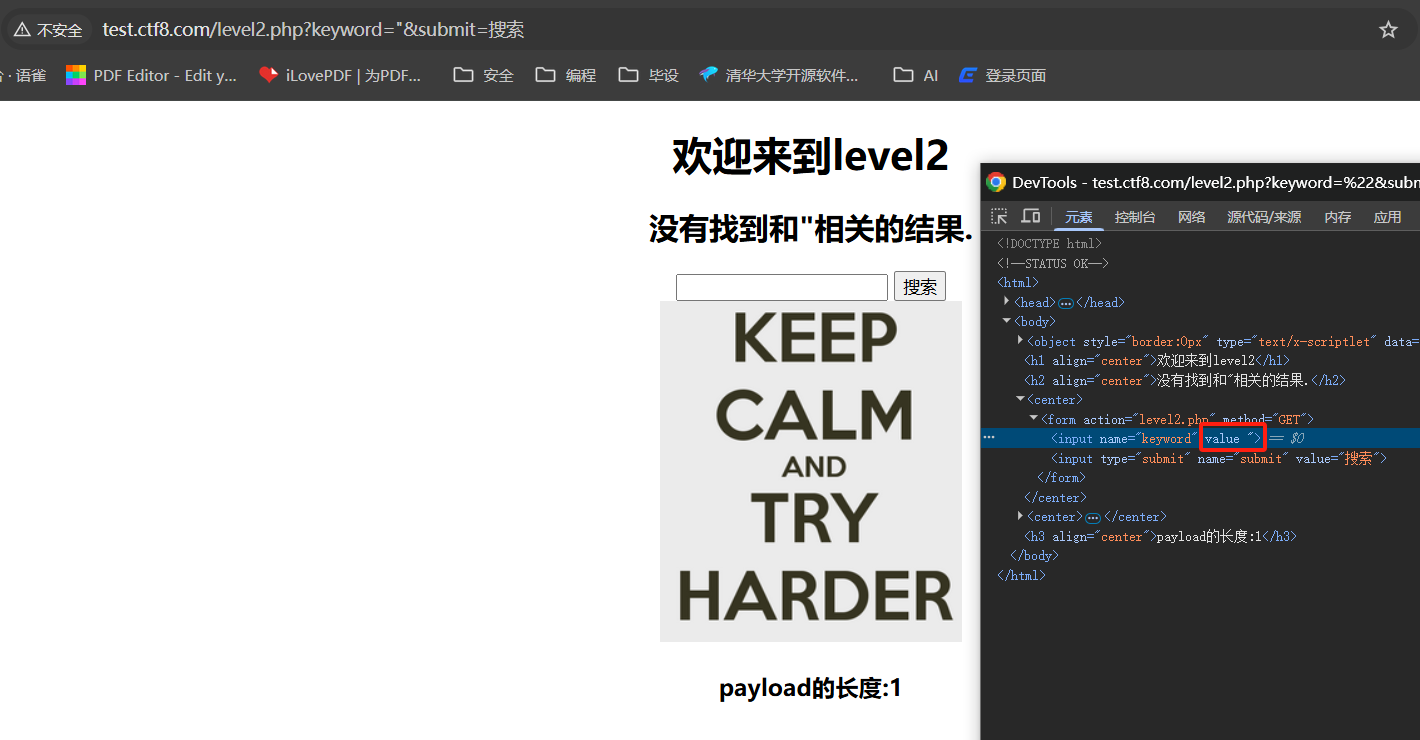This screenshot has width=1420, height=740.
Task: Expand the object element node
Action: pos(1020,341)
